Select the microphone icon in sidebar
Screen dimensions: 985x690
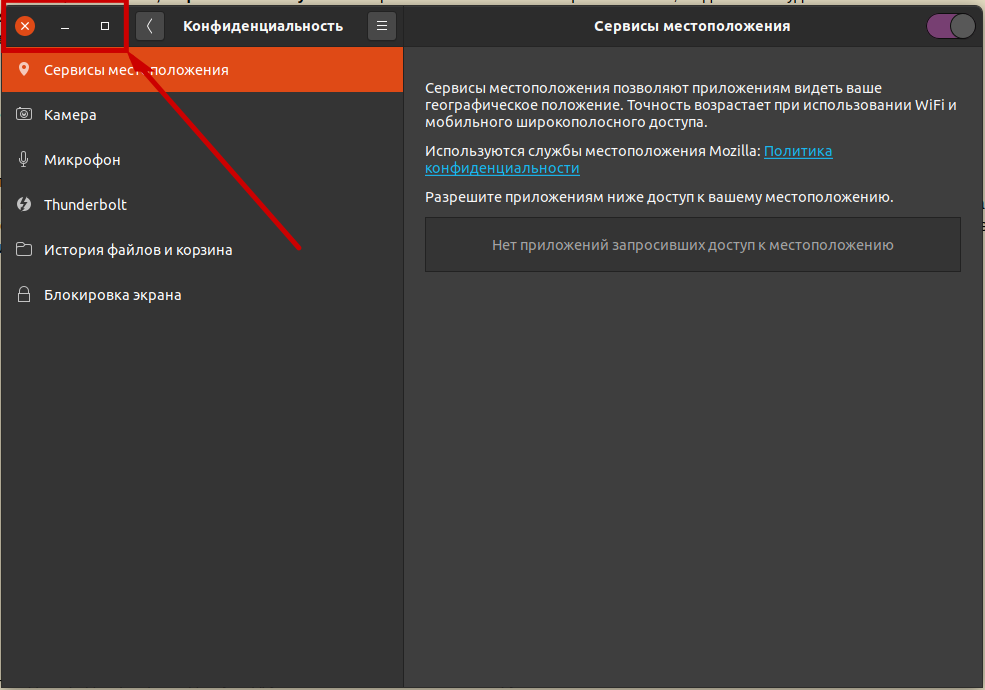coord(25,160)
